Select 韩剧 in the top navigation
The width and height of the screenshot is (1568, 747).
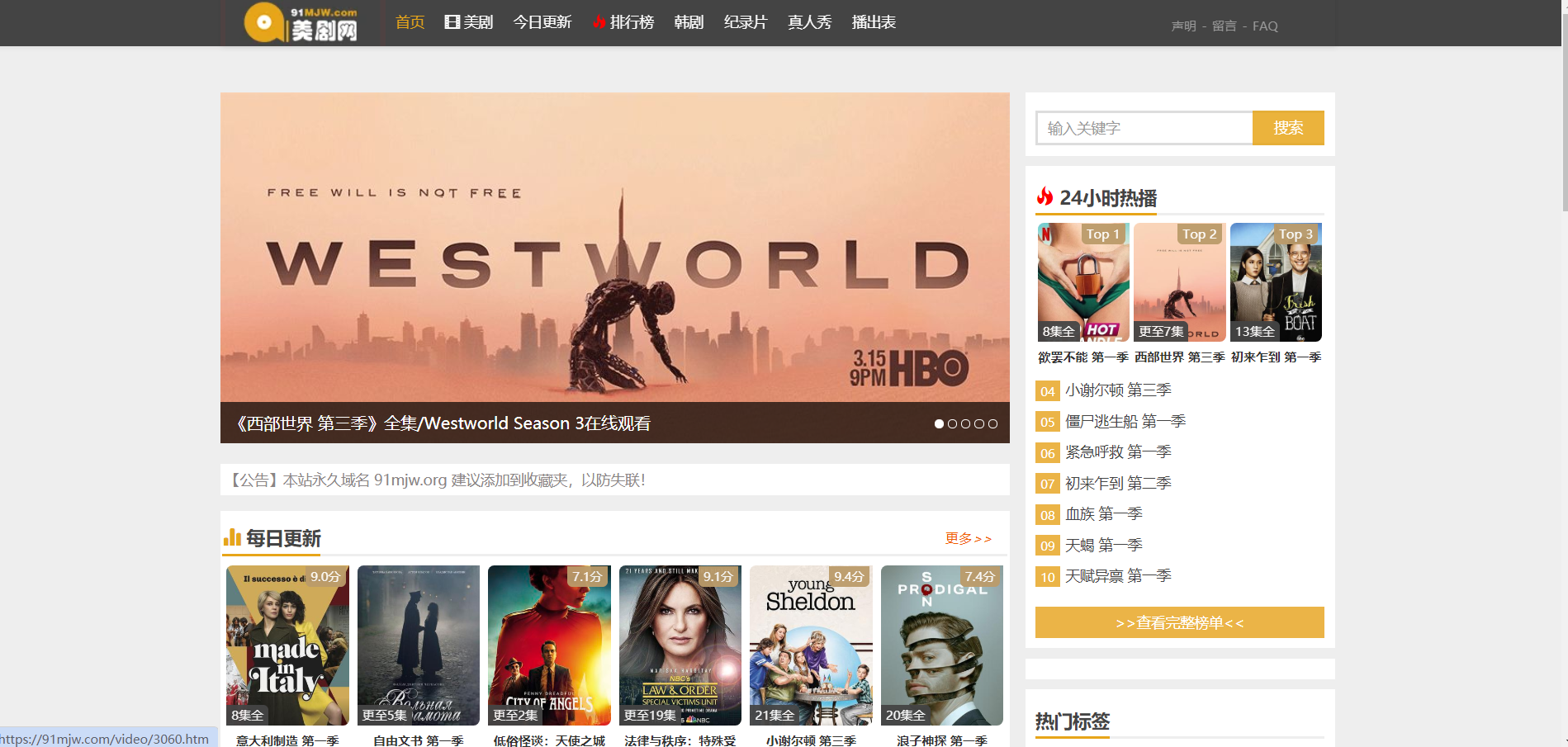[689, 22]
